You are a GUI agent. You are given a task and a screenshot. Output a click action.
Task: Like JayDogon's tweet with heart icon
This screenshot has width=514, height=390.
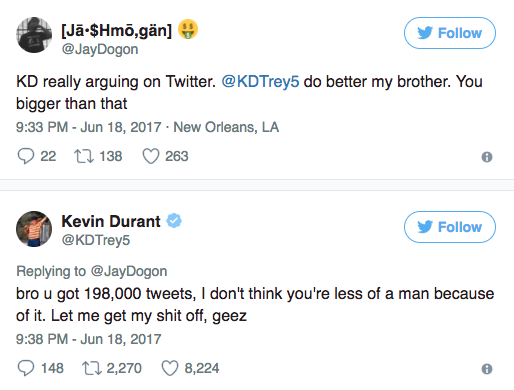151,156
